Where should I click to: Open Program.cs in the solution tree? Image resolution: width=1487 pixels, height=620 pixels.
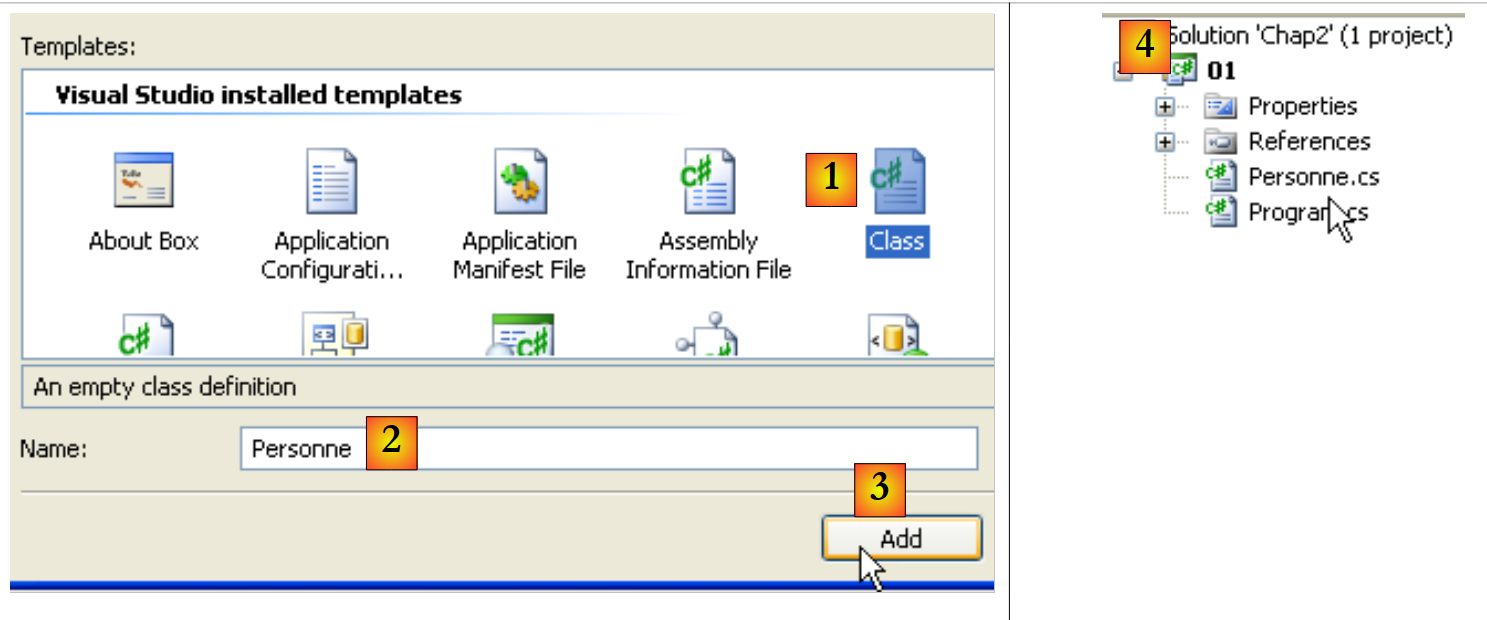[1307, 212]
